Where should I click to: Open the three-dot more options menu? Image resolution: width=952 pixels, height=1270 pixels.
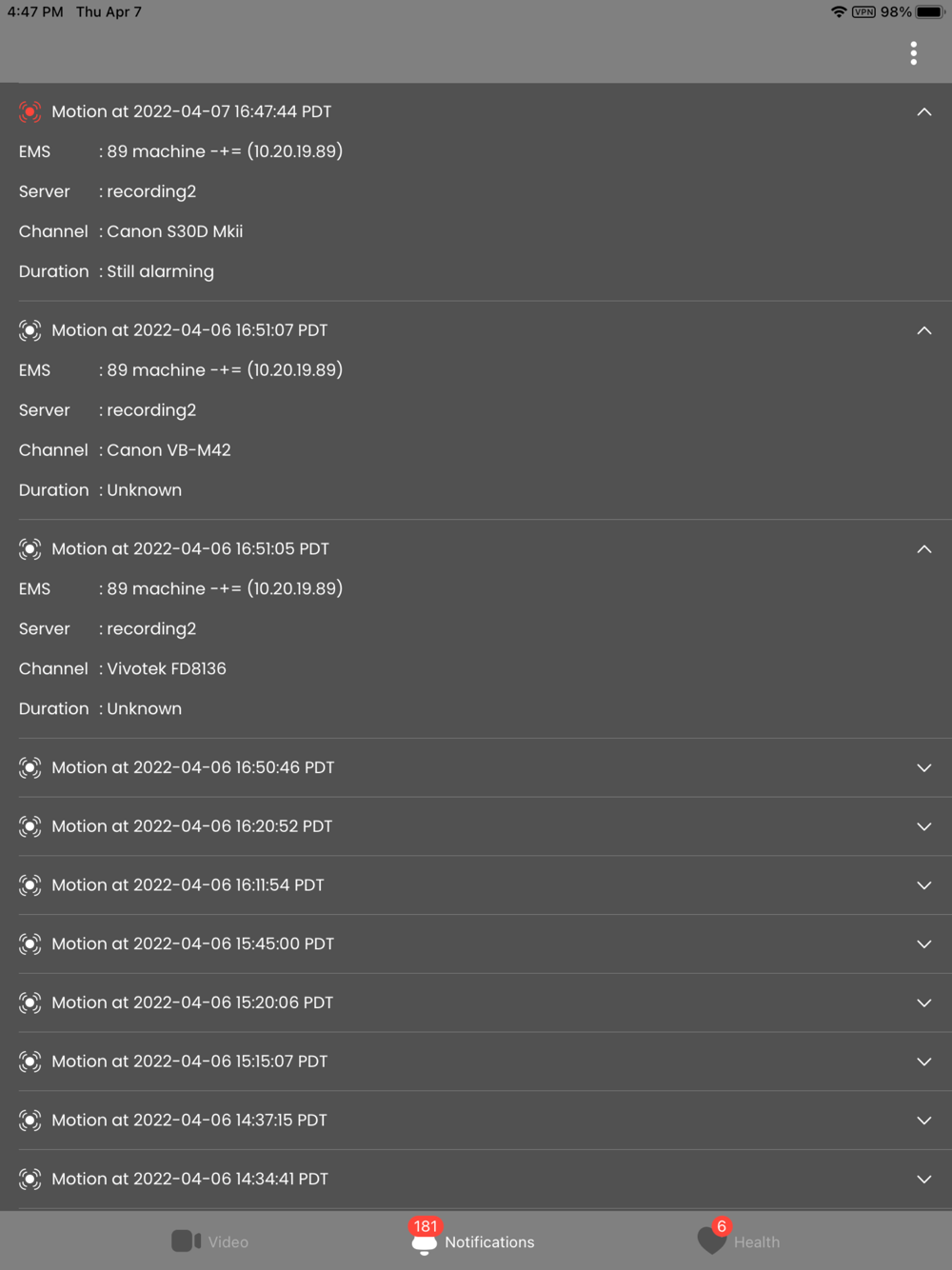[x=913, y=53]
